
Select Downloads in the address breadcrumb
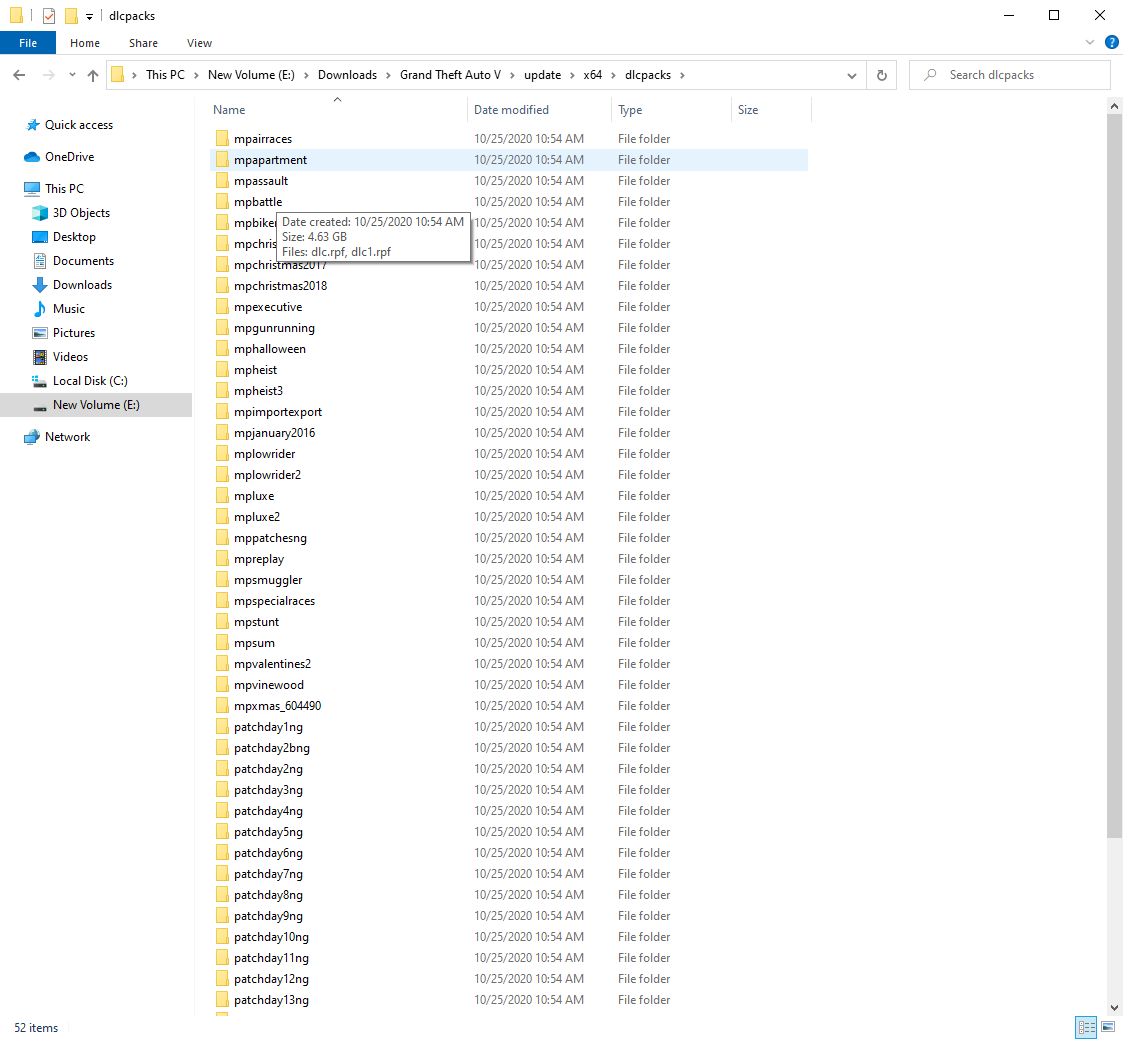347,75
